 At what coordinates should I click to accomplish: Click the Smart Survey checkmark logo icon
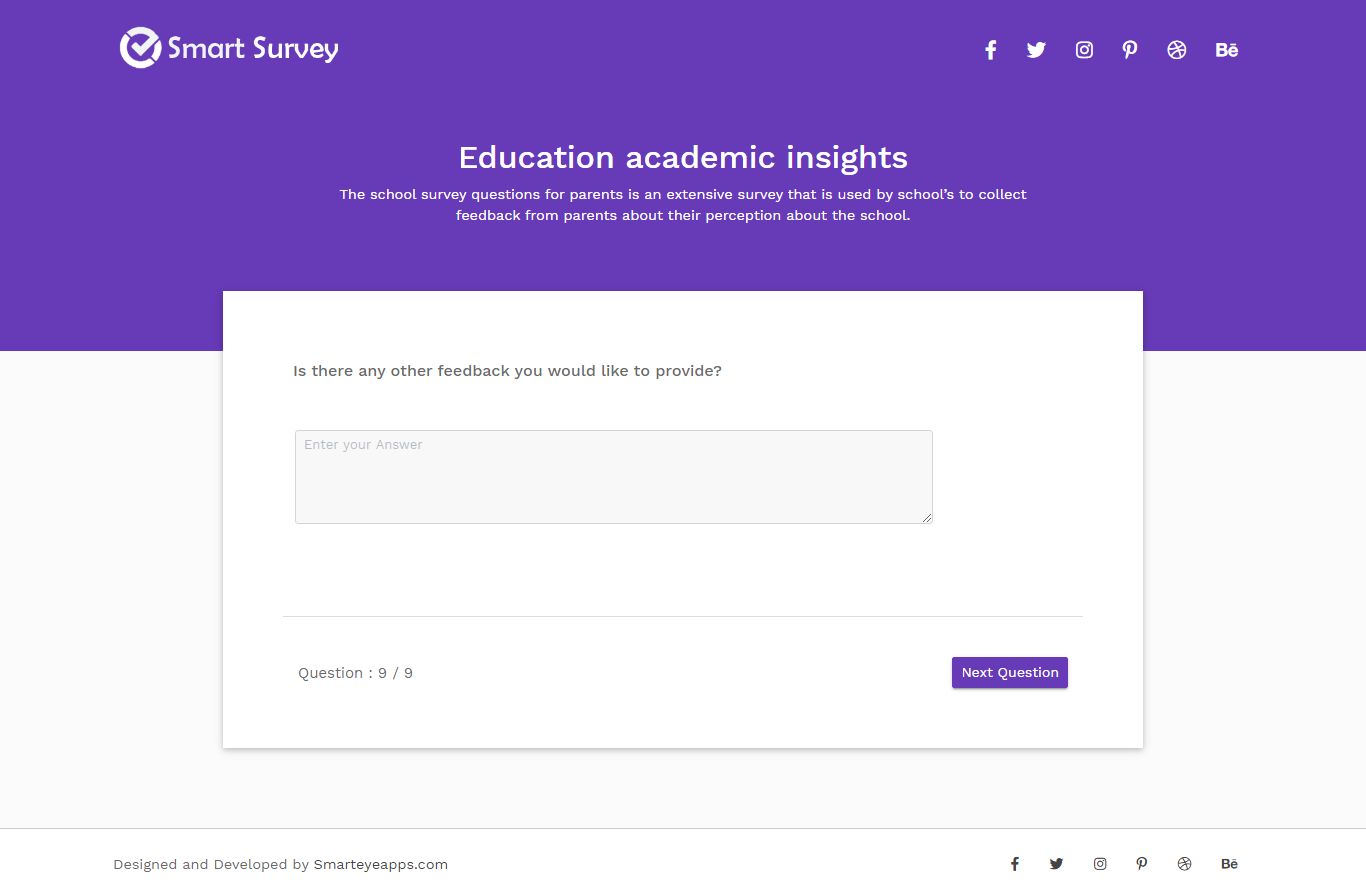[x=140, y=48]
